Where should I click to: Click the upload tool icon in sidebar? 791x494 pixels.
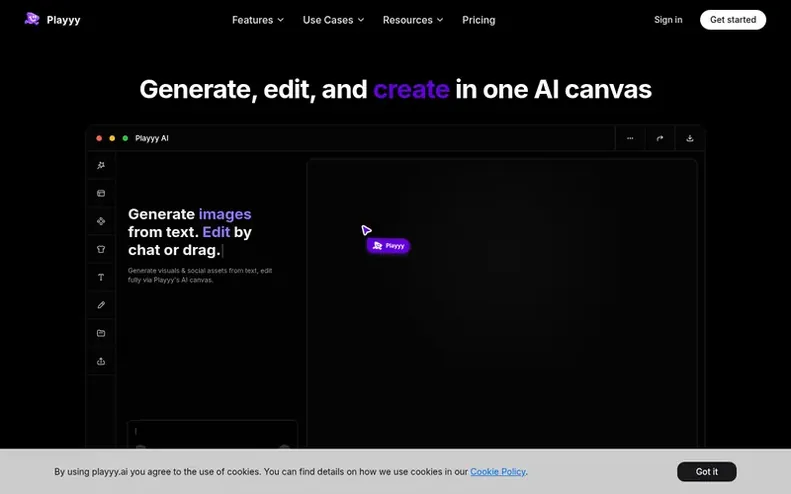101,361
